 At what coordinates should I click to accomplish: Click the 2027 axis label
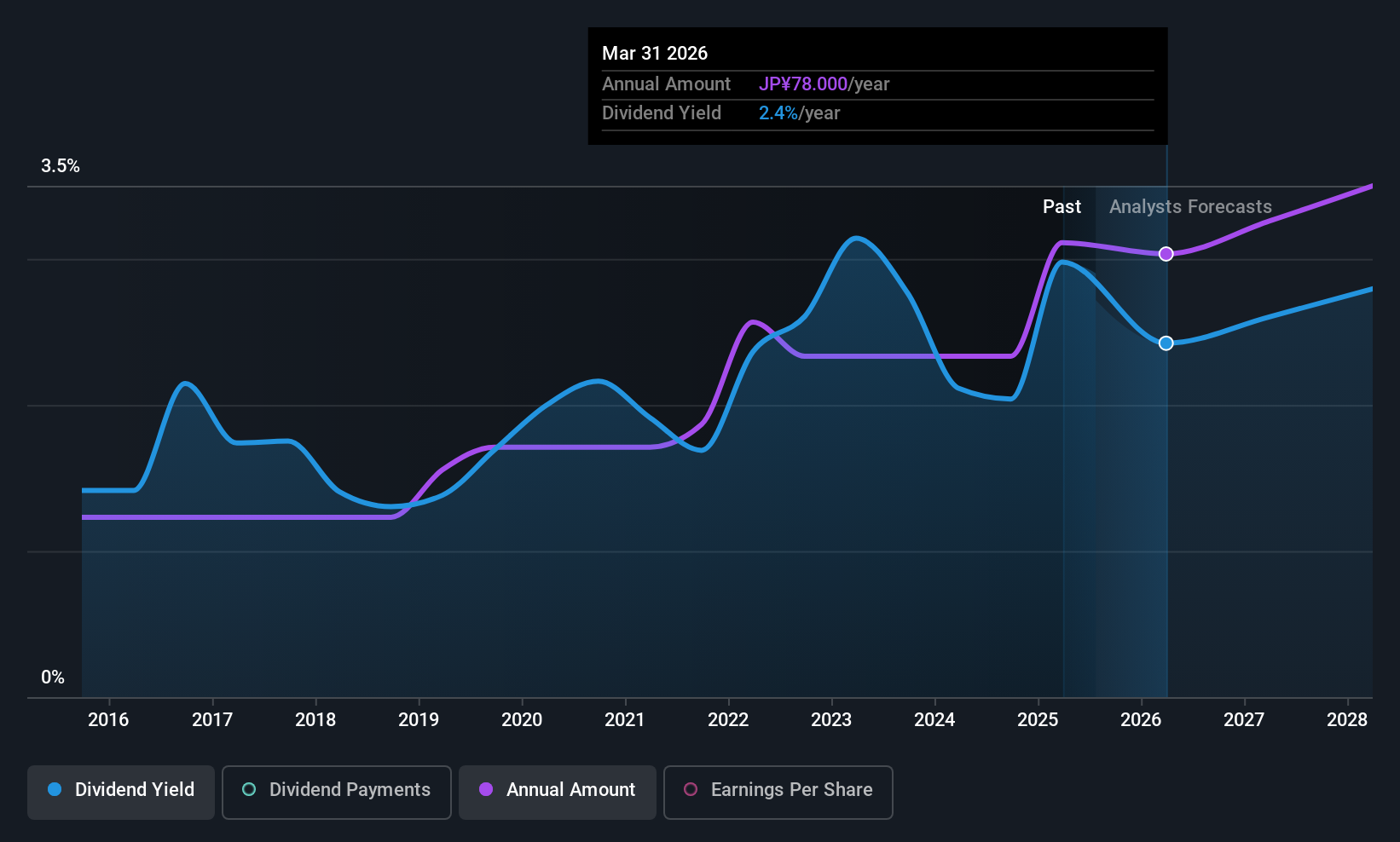1244,720
